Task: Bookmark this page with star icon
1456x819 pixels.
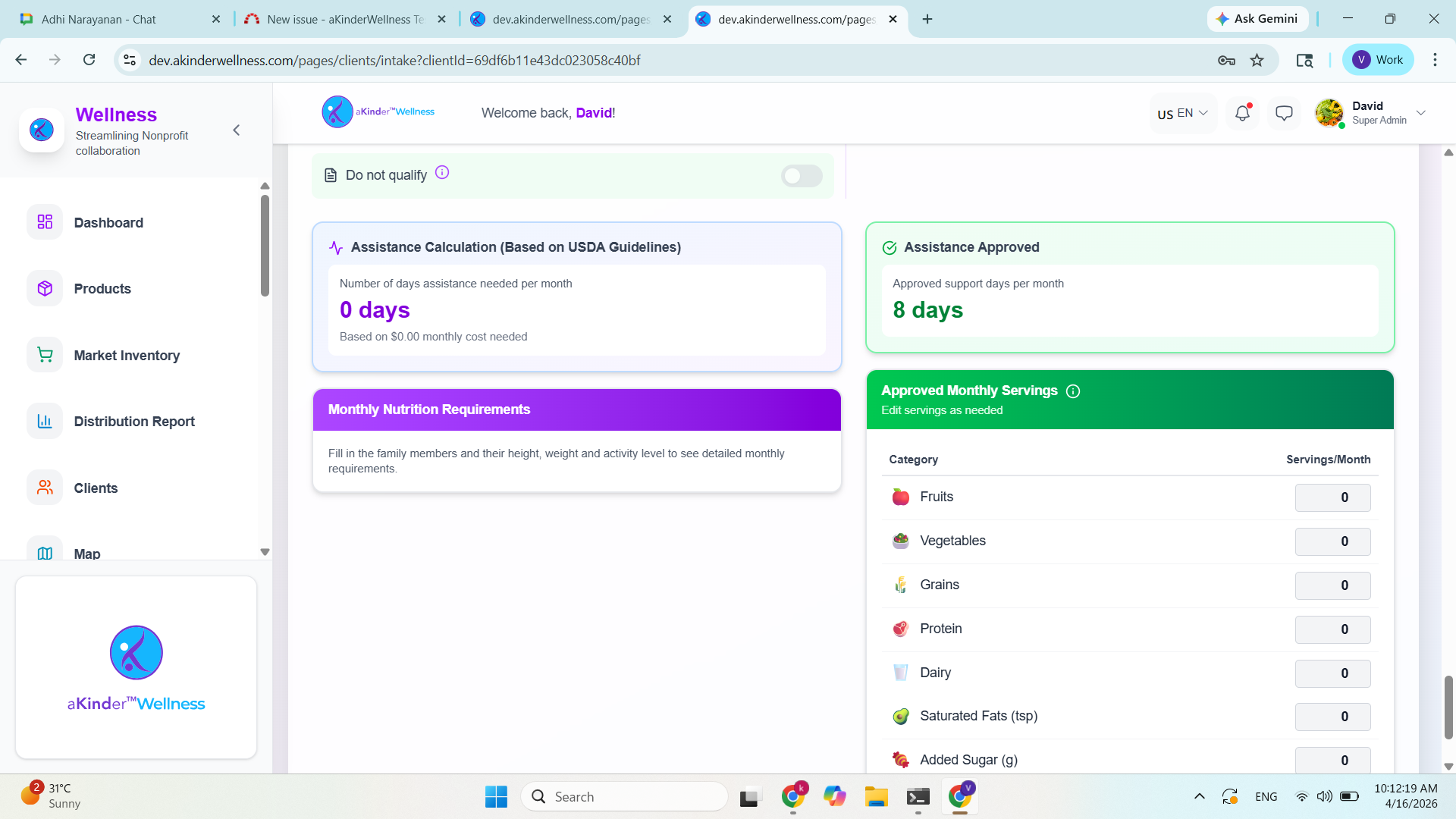Action: (1257, 61)
